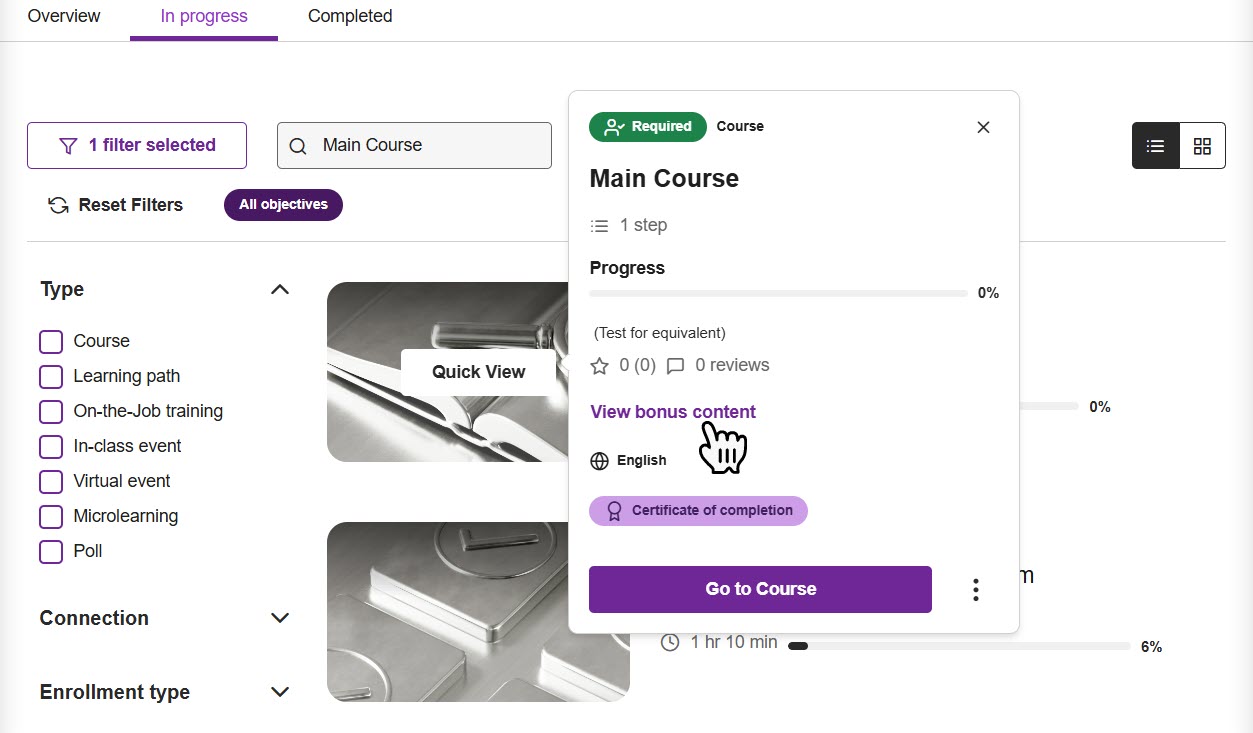Check the Virtual event filter

coord(51,481)
